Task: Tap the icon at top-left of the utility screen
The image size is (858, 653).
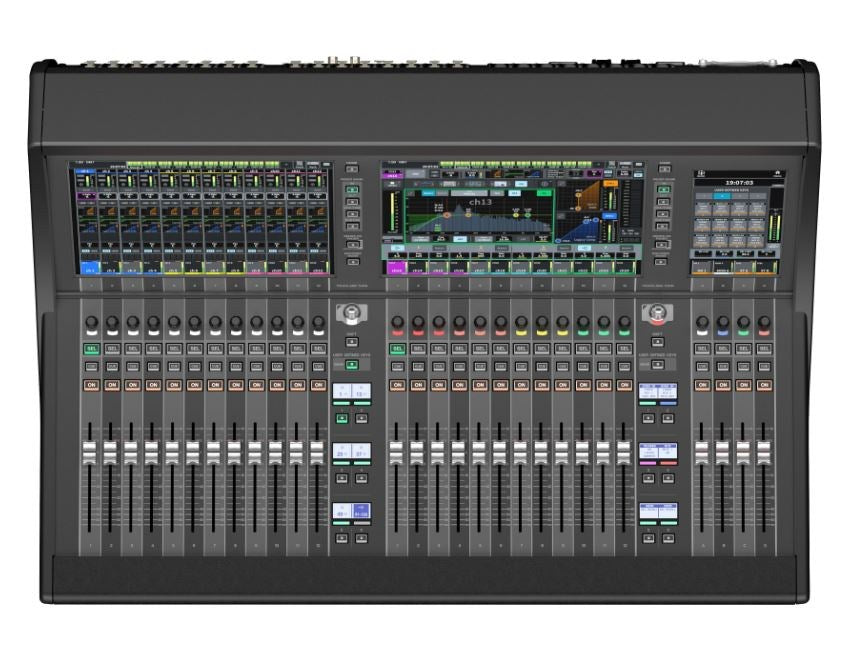Action: click(x=702, y=174)
